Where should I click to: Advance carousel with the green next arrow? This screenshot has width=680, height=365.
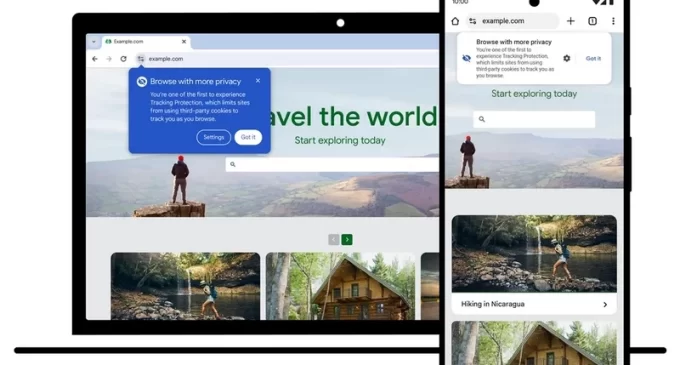pos(347,240)
